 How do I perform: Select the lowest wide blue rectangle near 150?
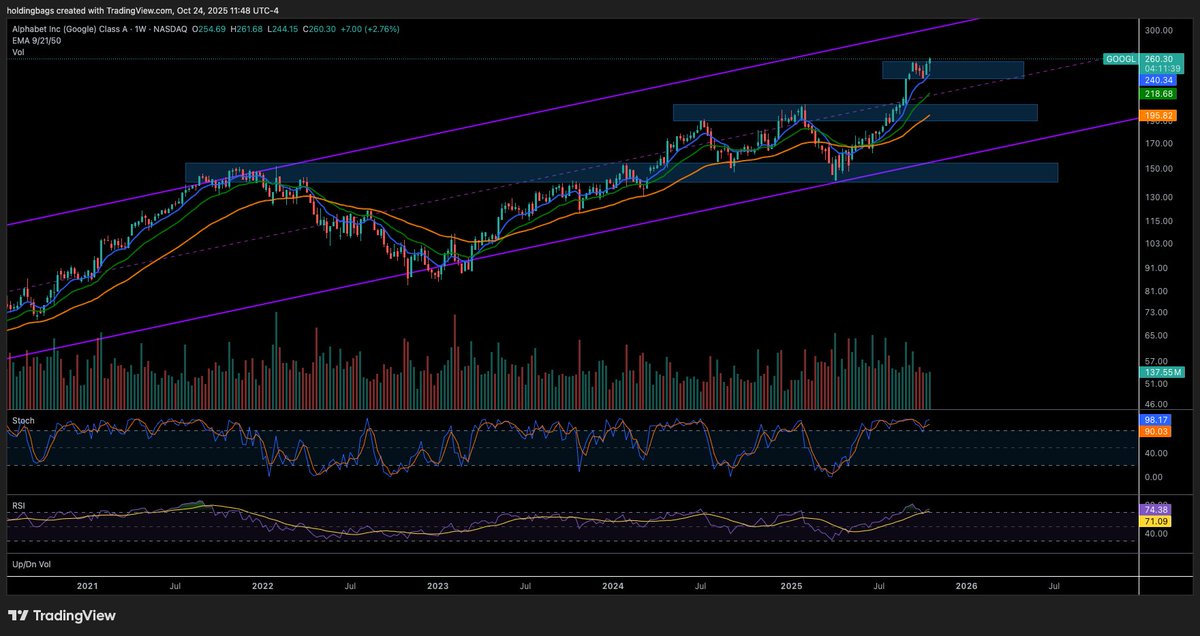tap(621, 172)
